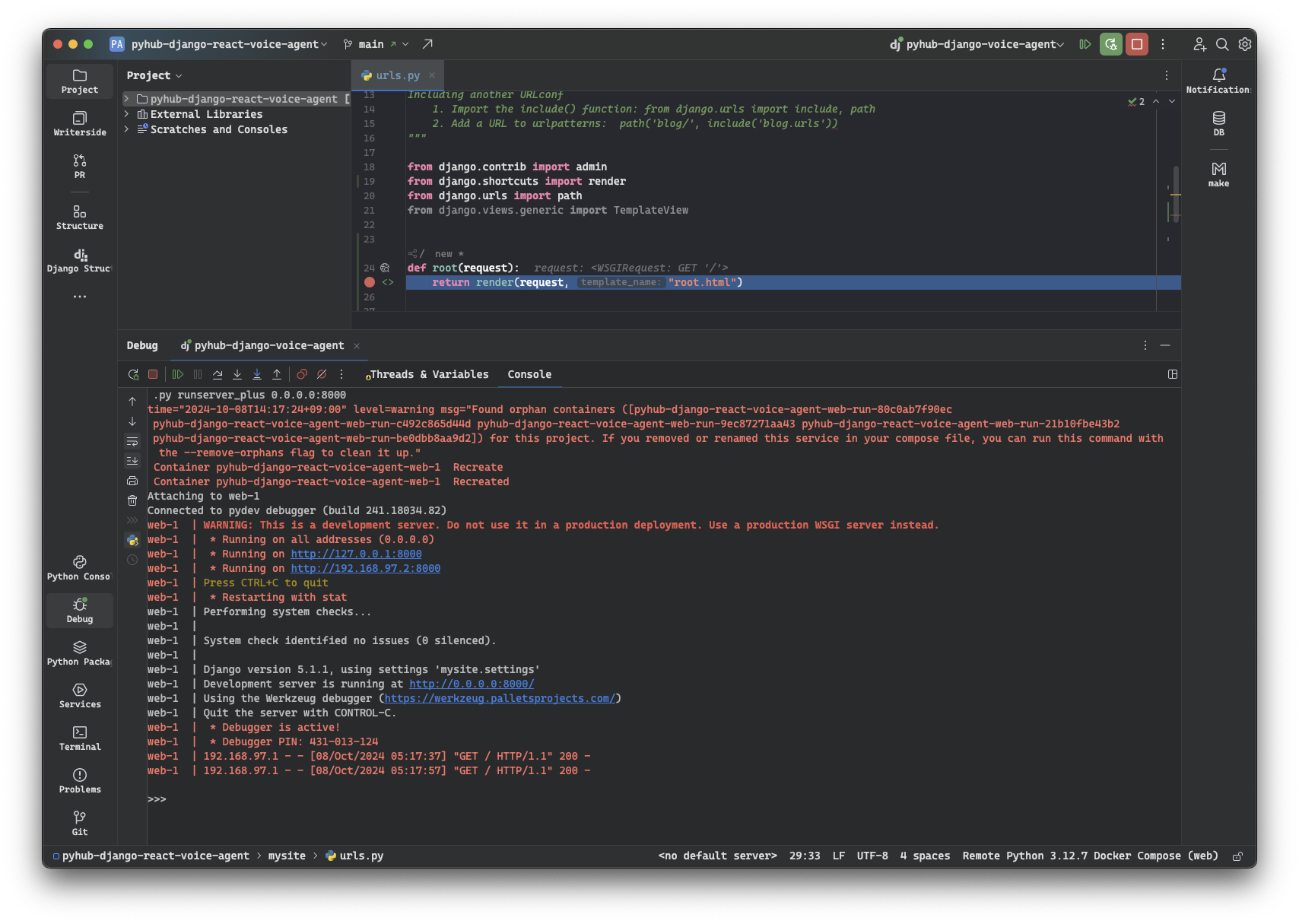Open the link http://192.168.97.2:8000
Image resolution: width=1299 pixels, height=924 pixels.
[365, 568]
